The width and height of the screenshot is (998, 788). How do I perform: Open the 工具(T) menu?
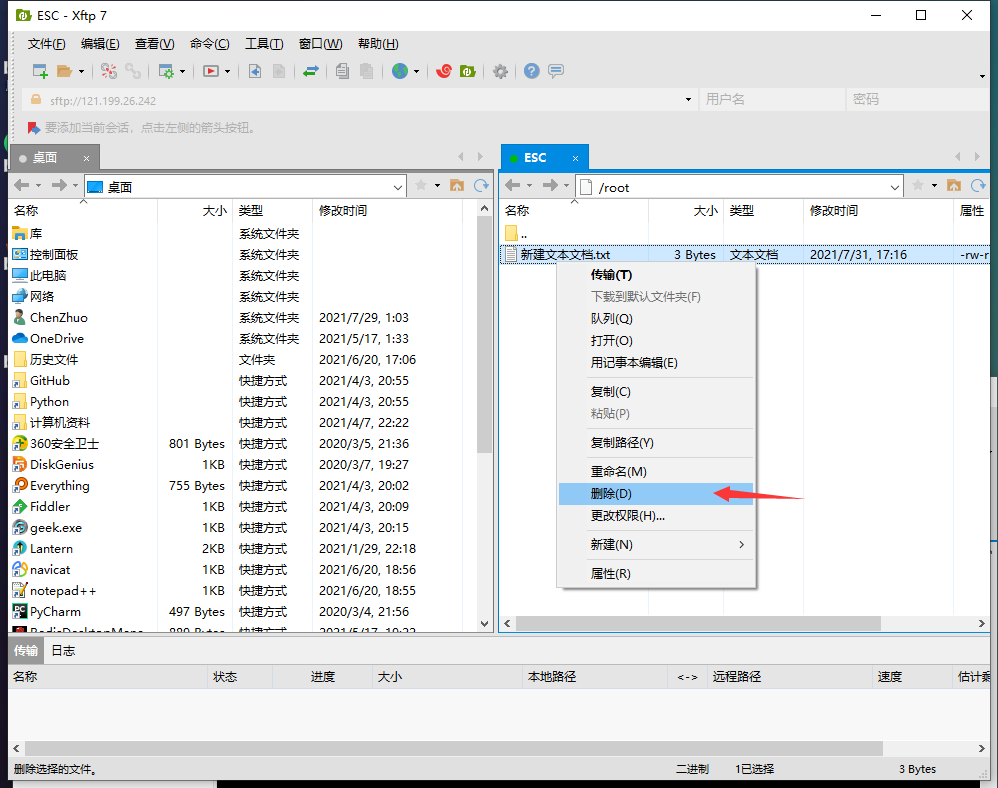[x=262, y=43]
